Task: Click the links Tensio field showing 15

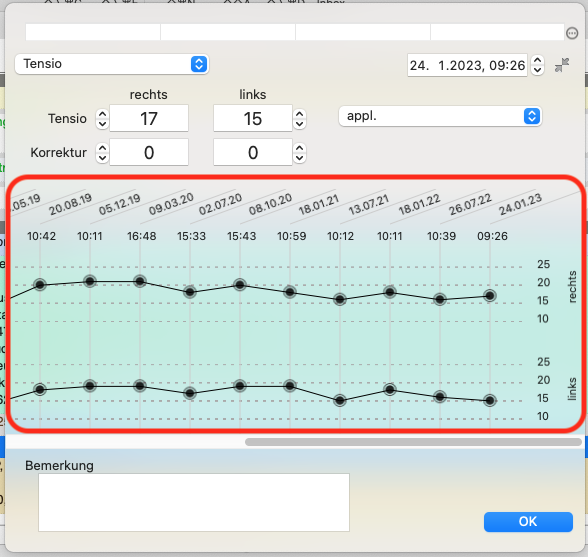Action: pos(253,119)
